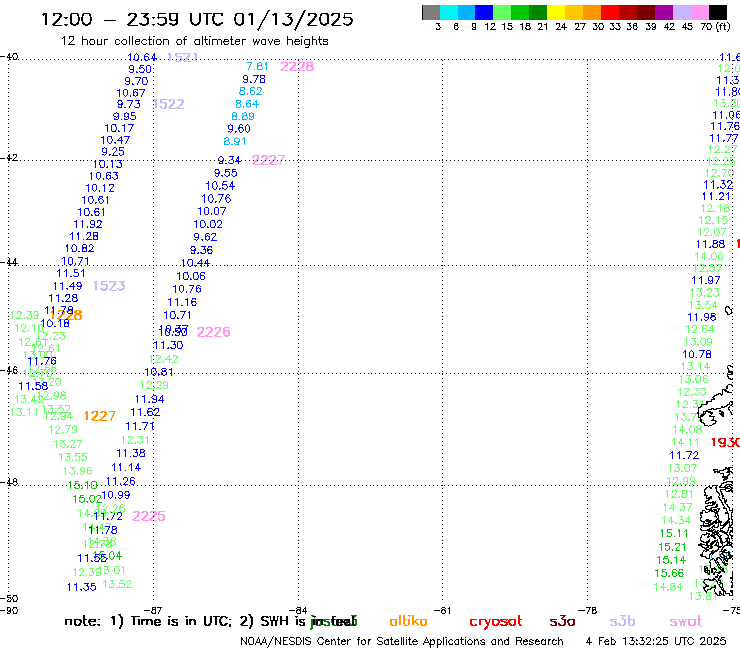
Task: Click the wave height value 11.51
Action: pyautogui.click(x=71, y=273)
